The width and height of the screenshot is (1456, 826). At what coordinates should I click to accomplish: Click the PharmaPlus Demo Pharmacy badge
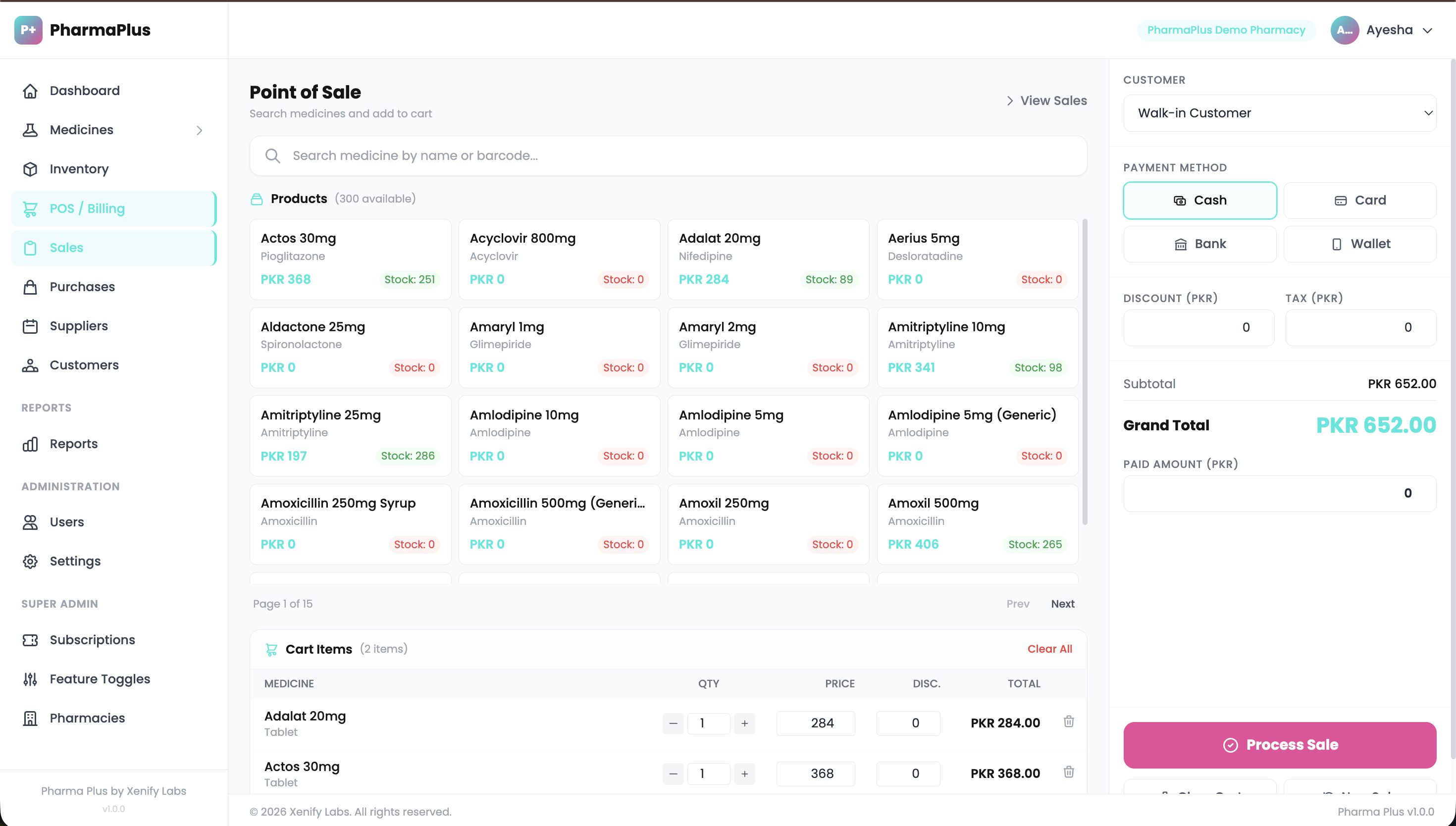pyautogui.click(x=1226, y=30)
